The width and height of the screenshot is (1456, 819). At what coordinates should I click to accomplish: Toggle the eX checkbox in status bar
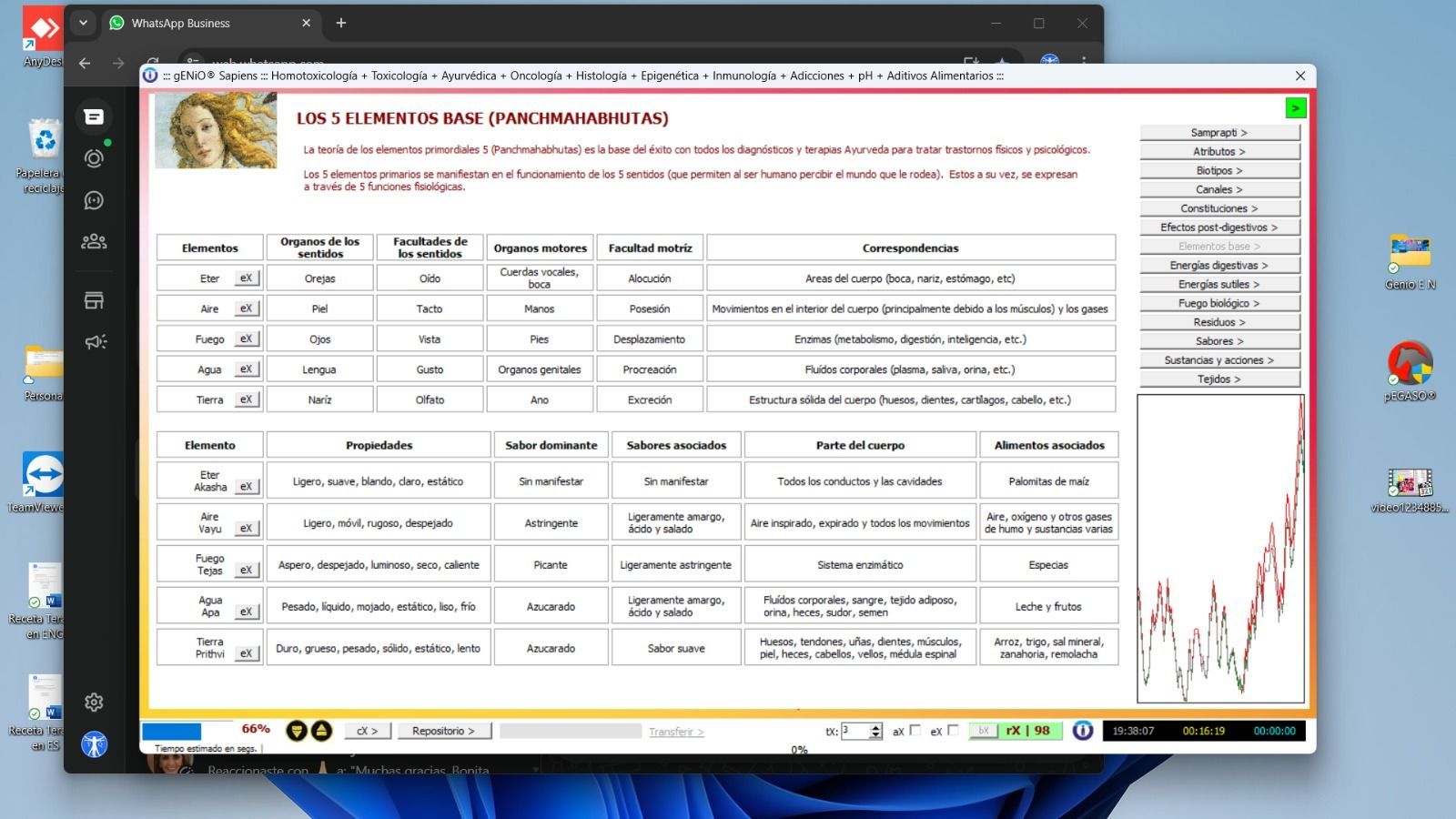pos(953,730)
